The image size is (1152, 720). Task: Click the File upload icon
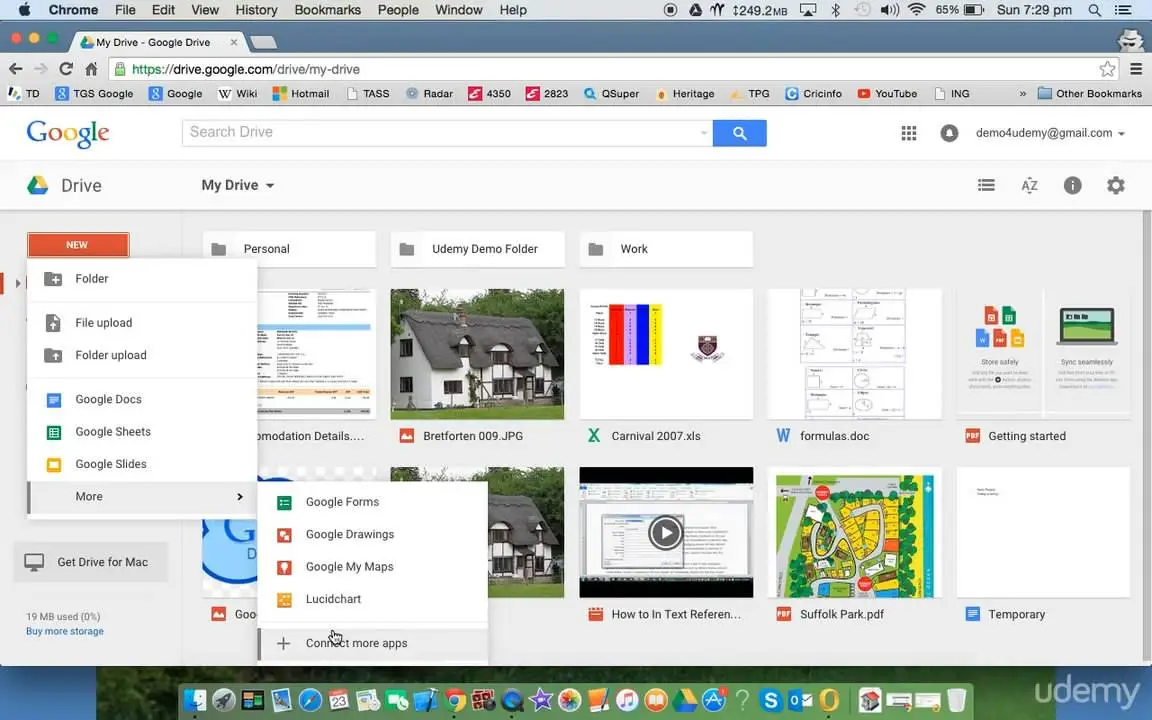(x=53, y=323)
